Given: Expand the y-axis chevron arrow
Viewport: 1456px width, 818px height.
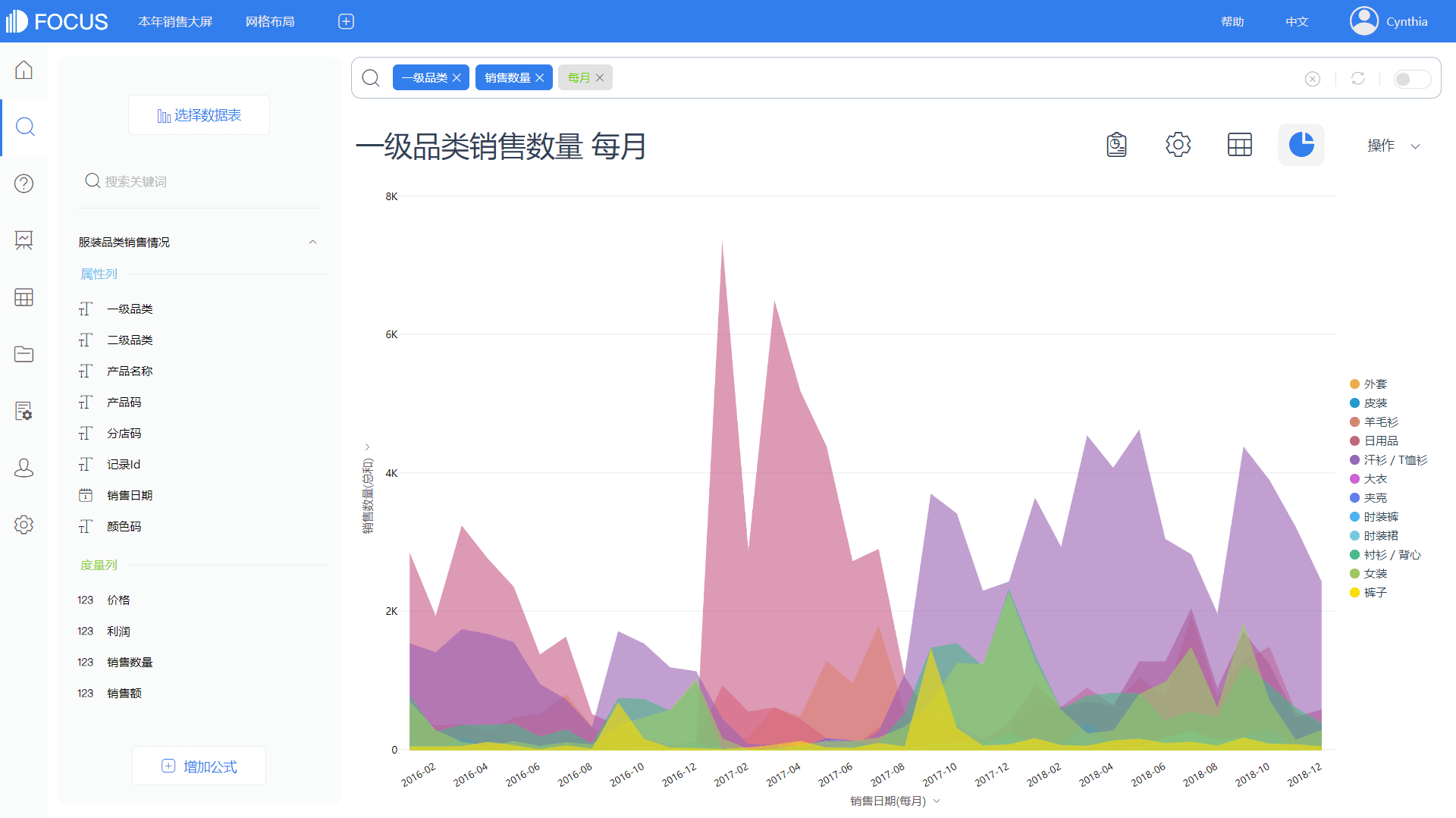Looking at the screenshot, I should click(x=367, y=447).
